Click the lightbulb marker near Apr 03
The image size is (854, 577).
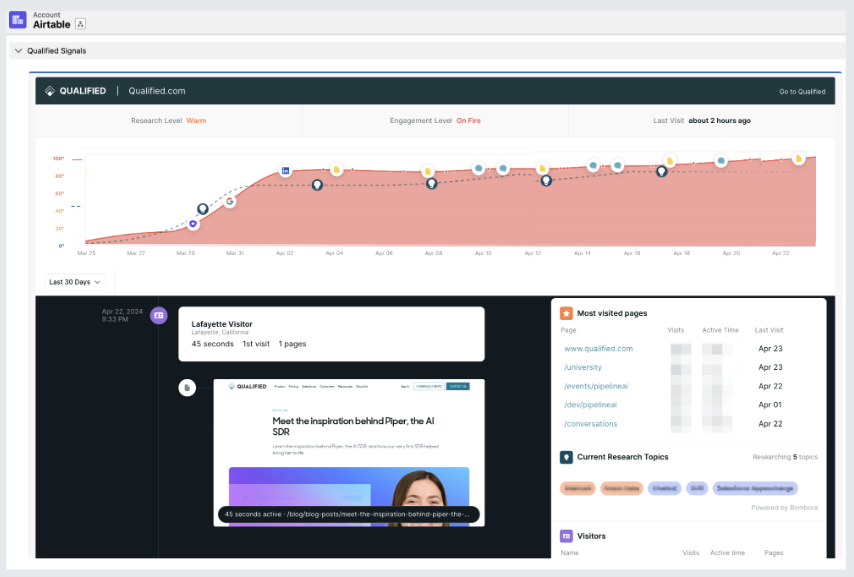click(x=317, y=185)
